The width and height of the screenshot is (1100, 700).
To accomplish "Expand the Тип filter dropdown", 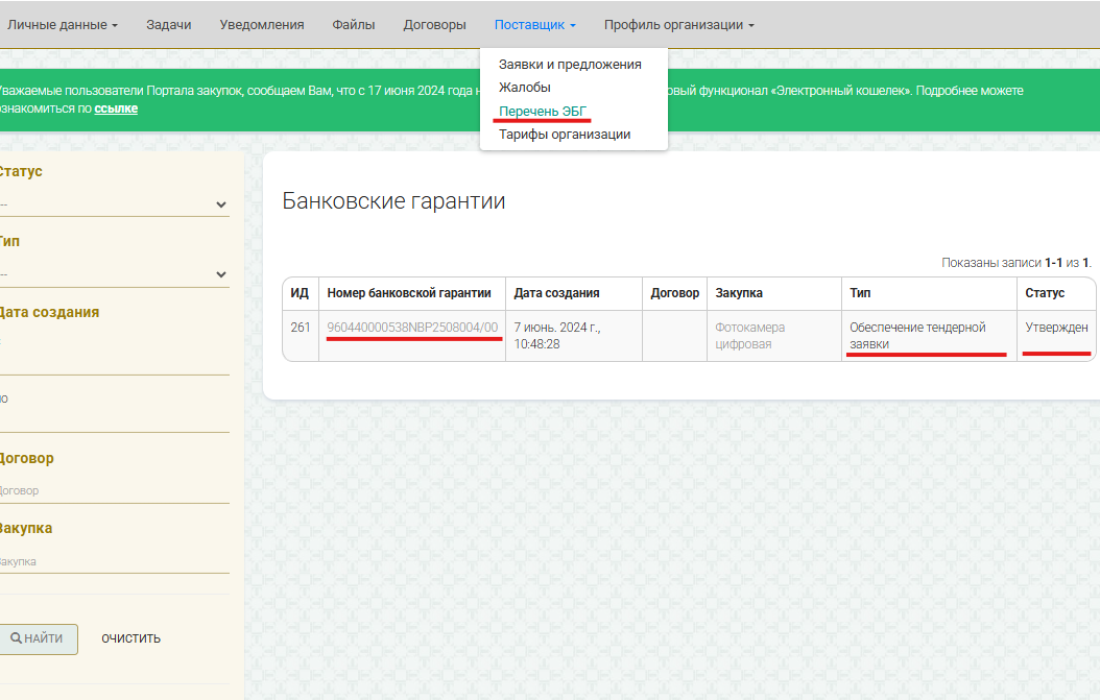I will coord(113,274).
